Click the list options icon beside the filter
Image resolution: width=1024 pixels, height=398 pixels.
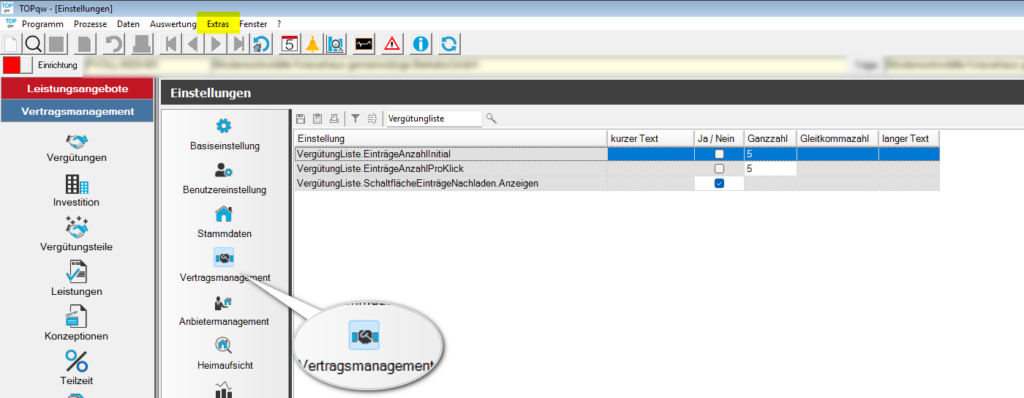(x=372, y=118)
